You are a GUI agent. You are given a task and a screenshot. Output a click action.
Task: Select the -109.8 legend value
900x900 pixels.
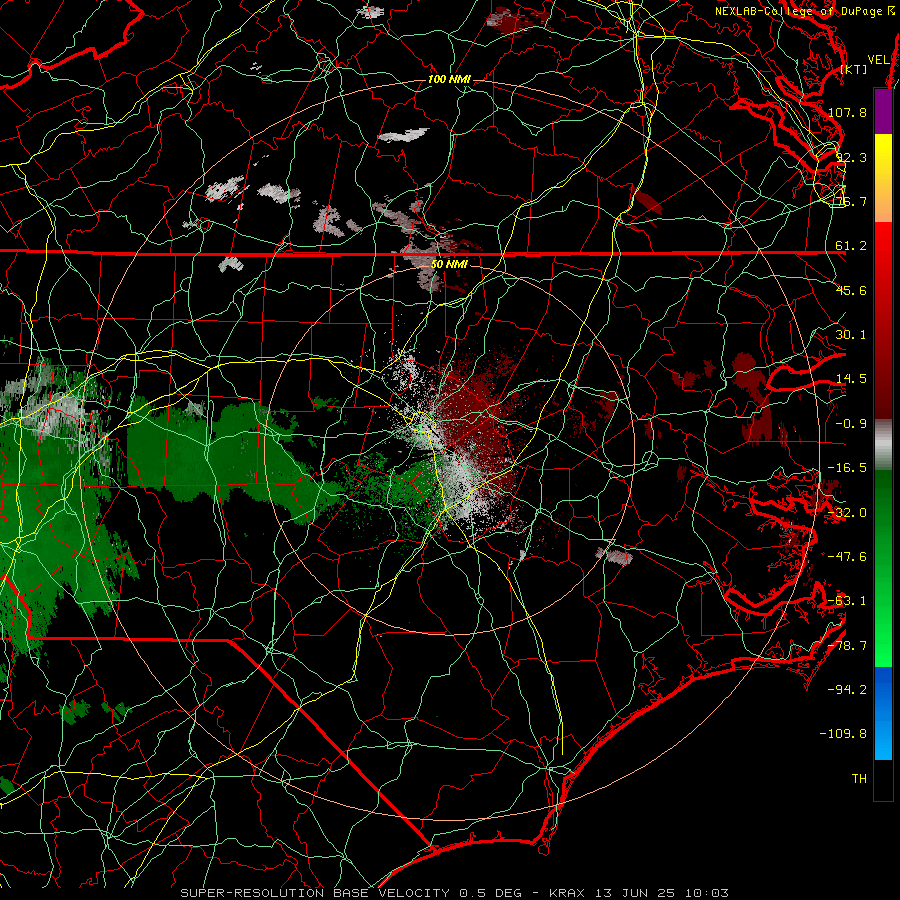pos(843,734)
